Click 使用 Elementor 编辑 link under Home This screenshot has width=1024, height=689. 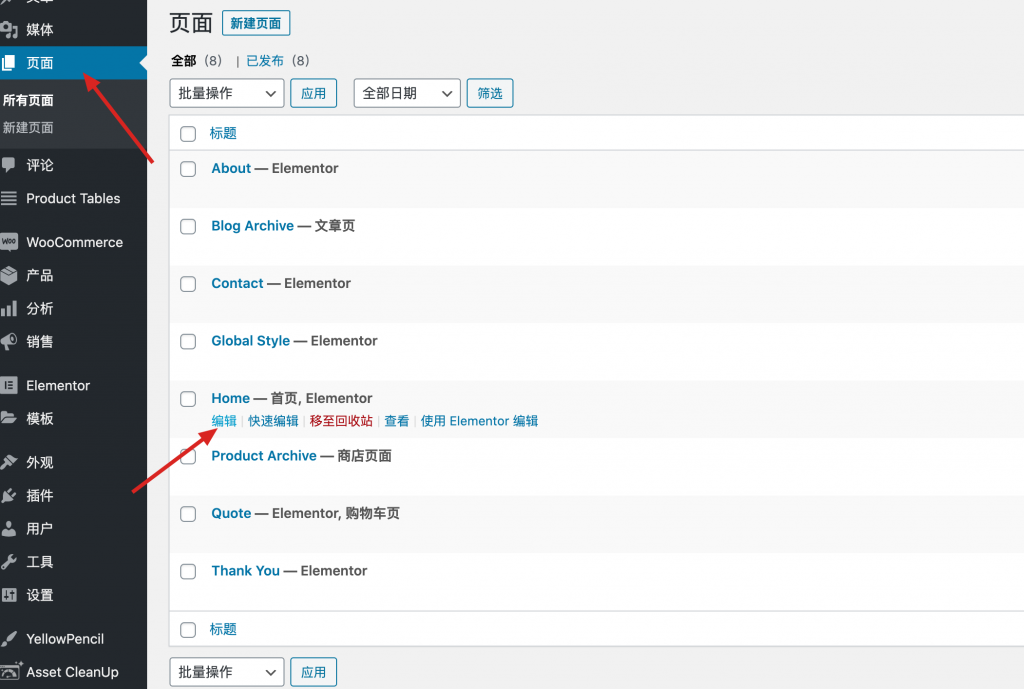pyautogui.click(x=479, y=421)
